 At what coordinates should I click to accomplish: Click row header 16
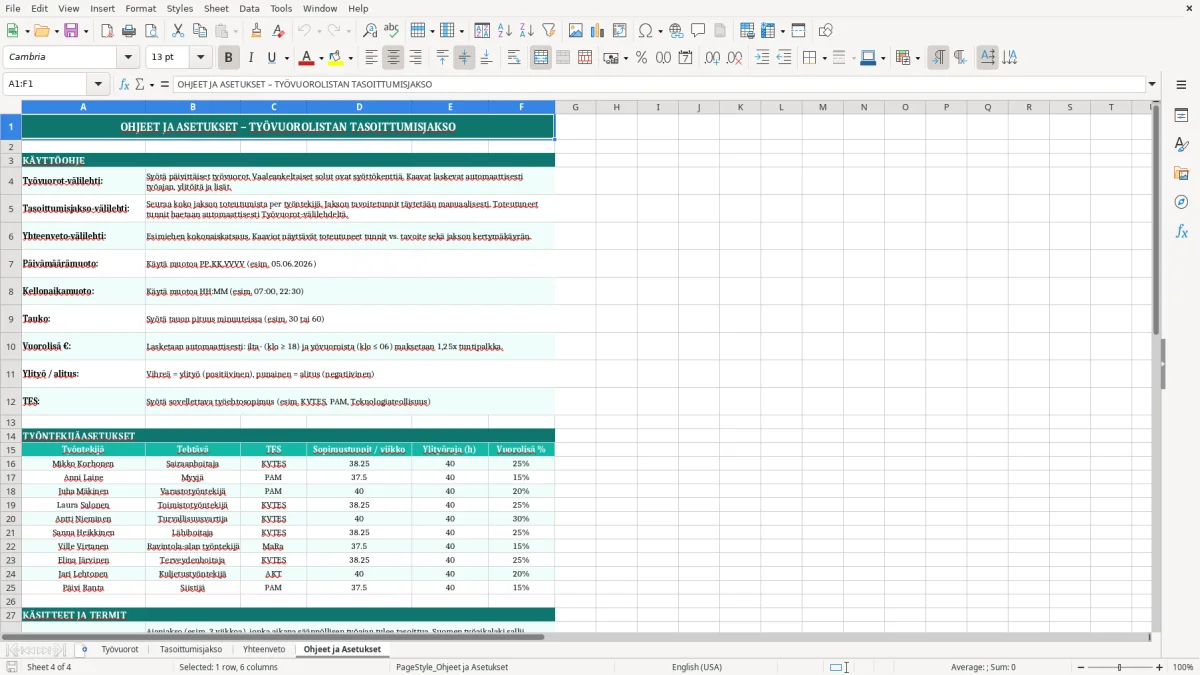point(11,464)
